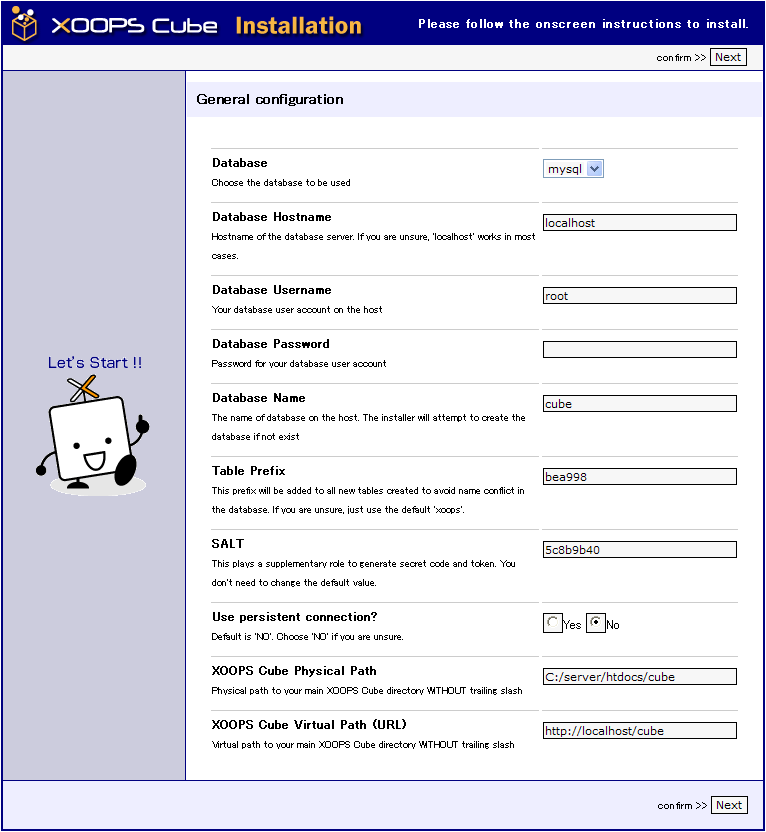Click the top Next button
This screenshot has height=832, width=766.
tap(728, 57)
